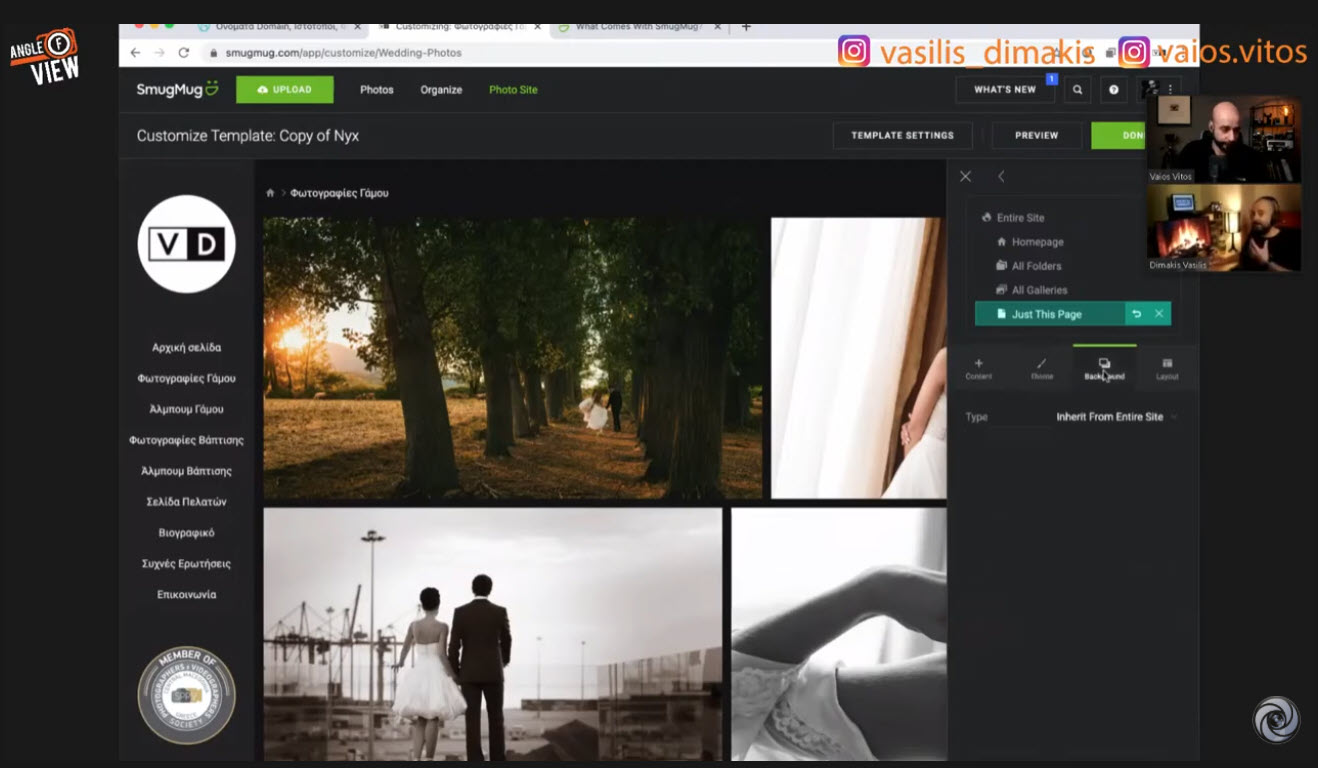
Task: Reload the page with browser refresh icon
Action: 184,53
